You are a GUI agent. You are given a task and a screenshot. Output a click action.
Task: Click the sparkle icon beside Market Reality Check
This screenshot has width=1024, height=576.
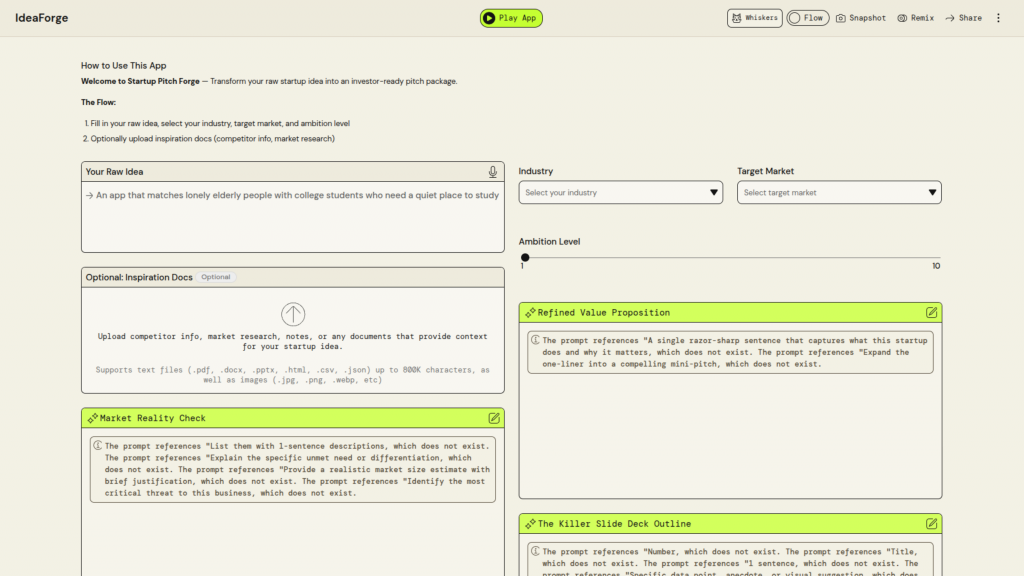(91, 418)
